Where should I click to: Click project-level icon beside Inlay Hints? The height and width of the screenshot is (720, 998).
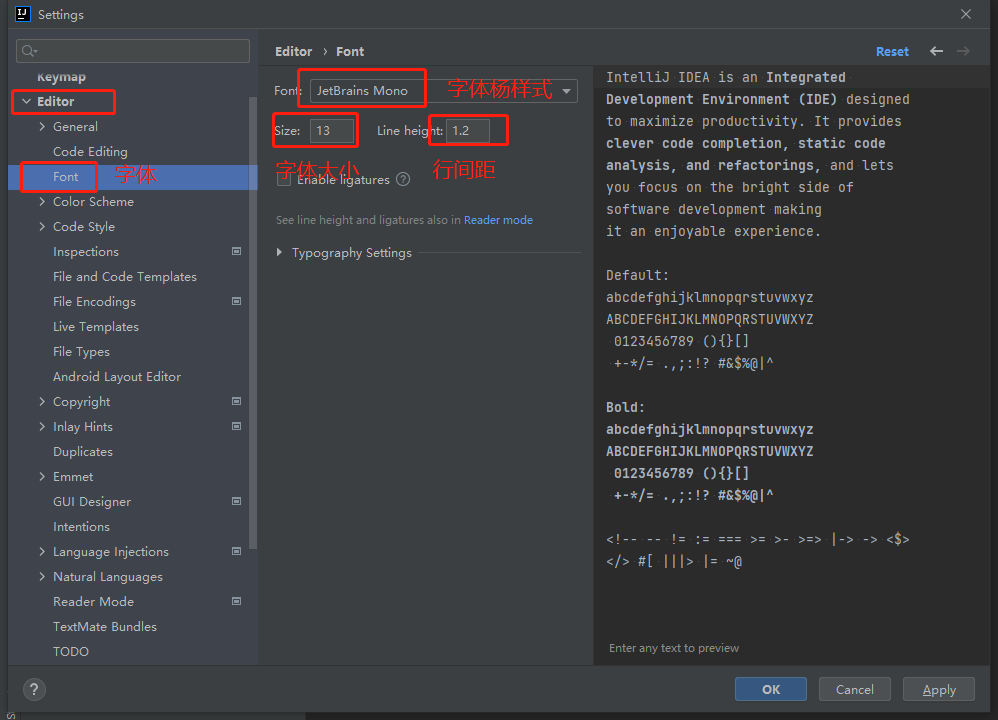pos(236,427)
